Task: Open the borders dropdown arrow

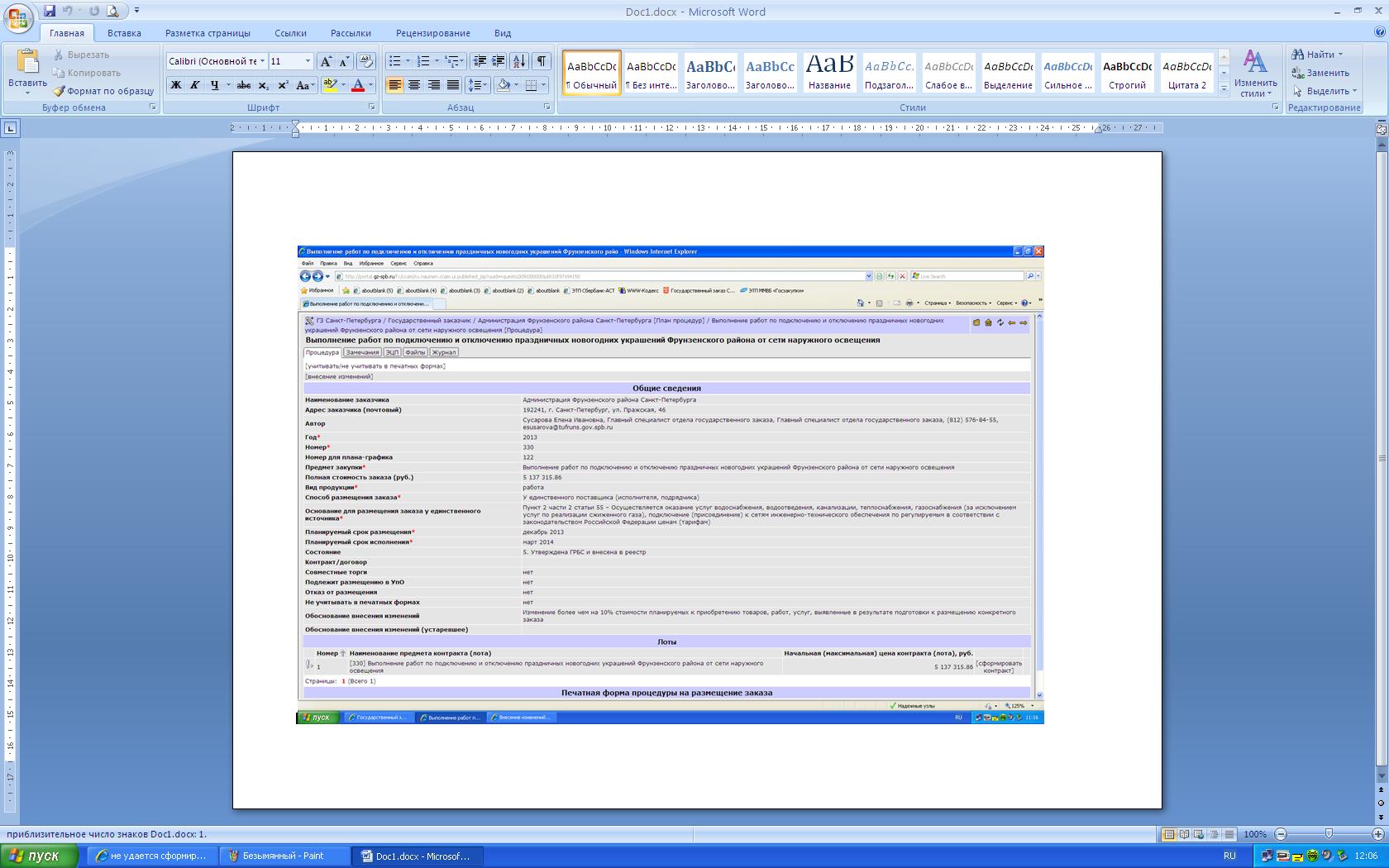Action: 544,85
